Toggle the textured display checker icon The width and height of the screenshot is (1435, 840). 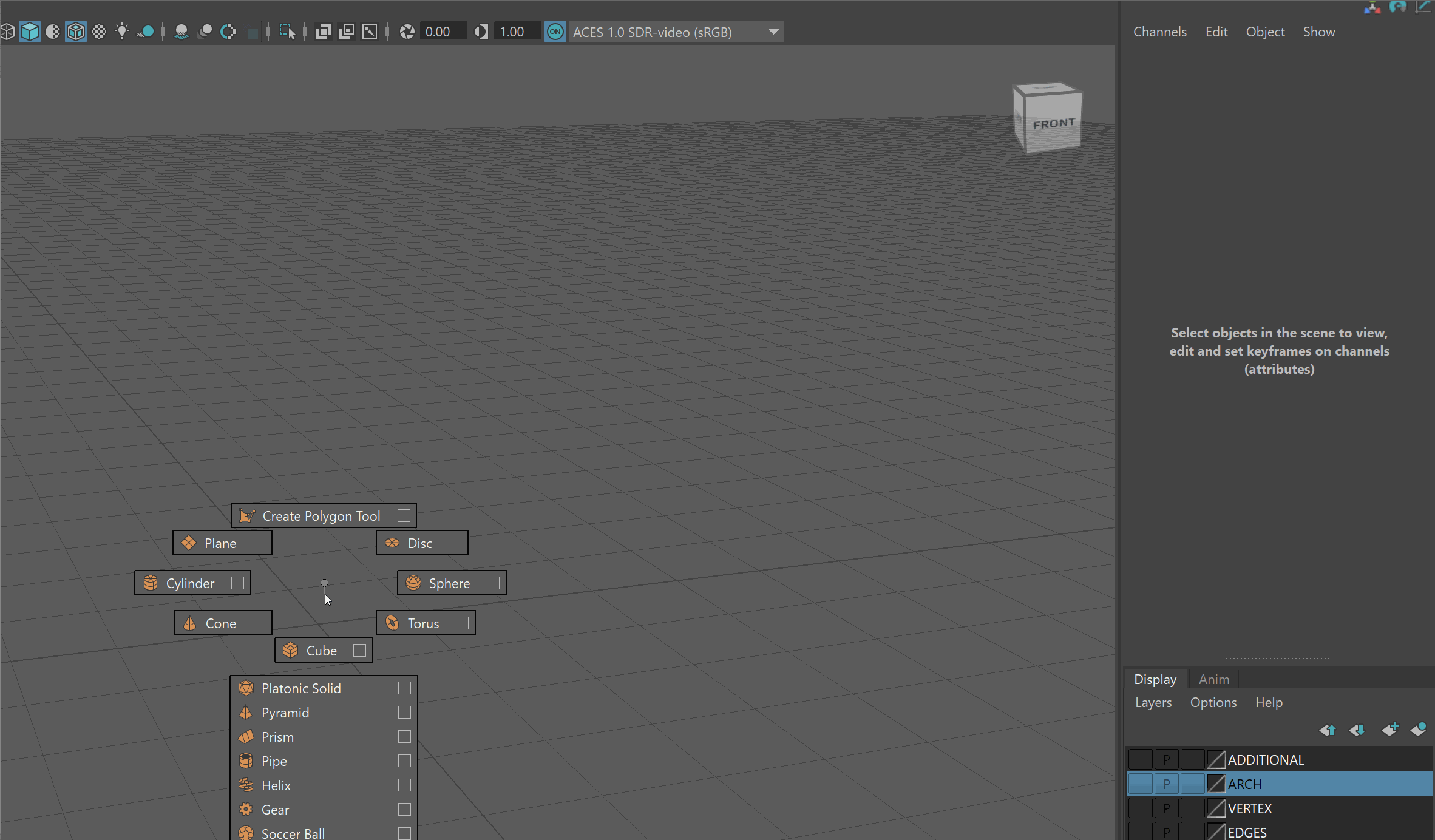point(99,32)
